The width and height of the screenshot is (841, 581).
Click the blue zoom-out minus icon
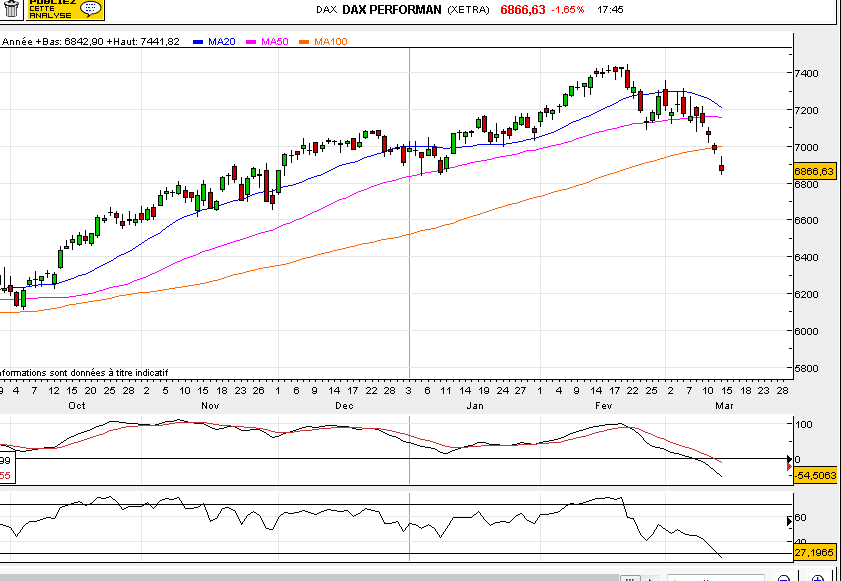[x=784, y=578]
